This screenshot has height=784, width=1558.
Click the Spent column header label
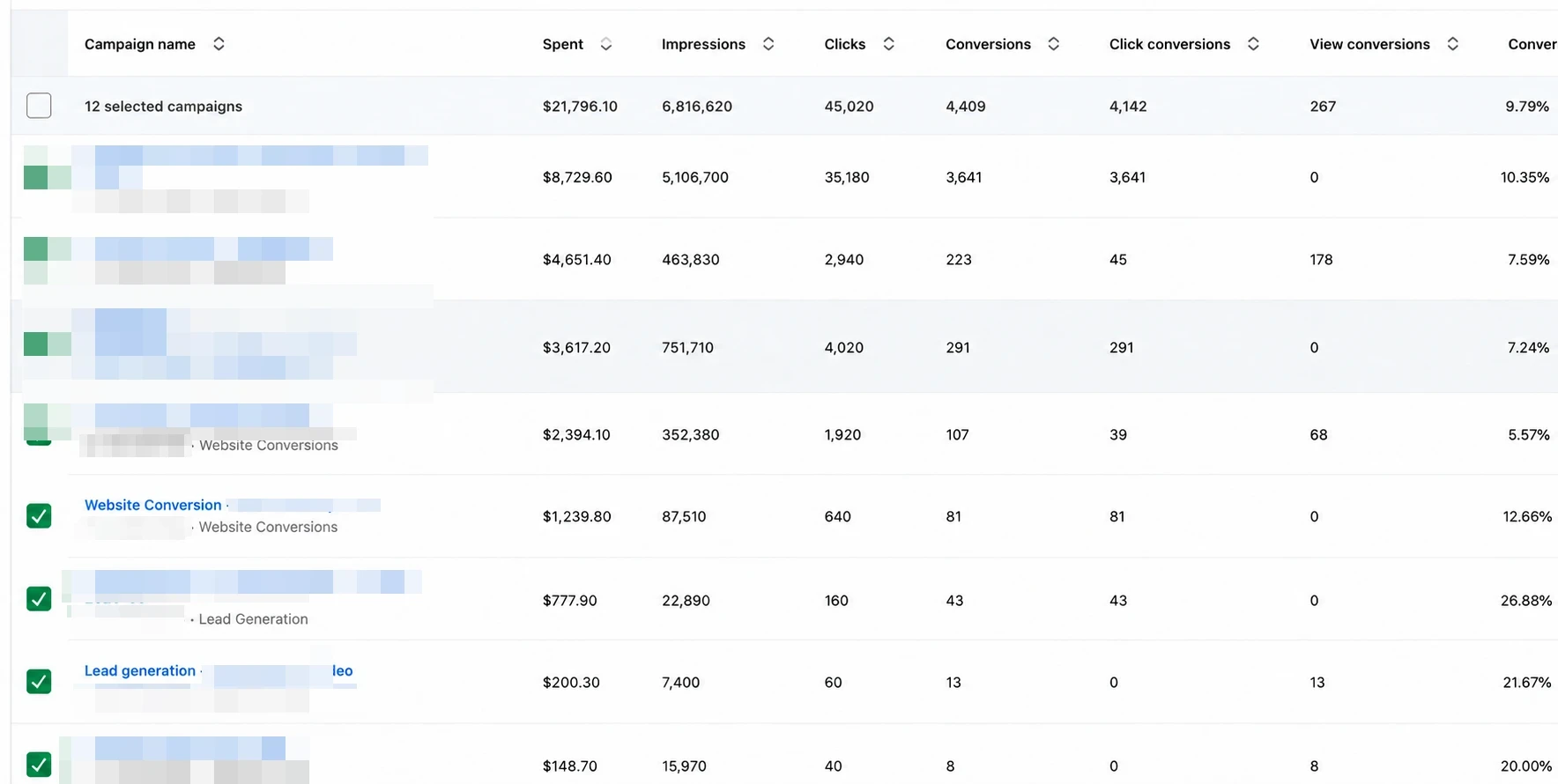pos(563,44)
